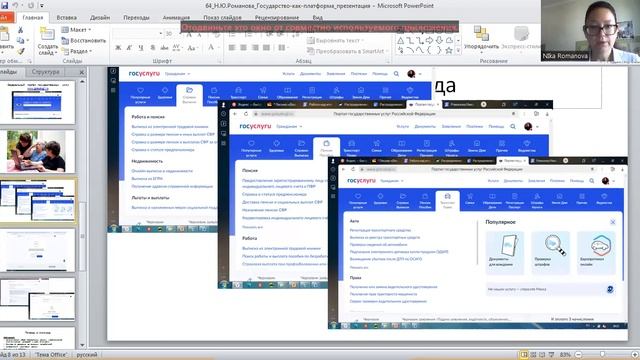The image size is (640, 360).
Task: Select the Format Painter brush icon
Action: (x=20, y=51)
